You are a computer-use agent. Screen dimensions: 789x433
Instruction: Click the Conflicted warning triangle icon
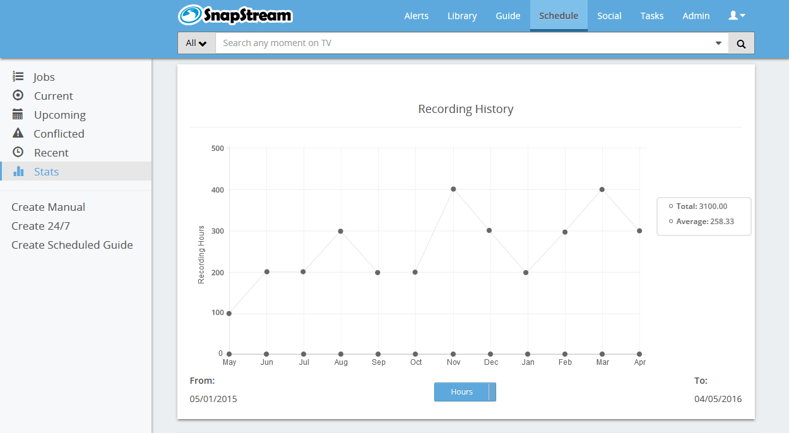coord(18,134)
